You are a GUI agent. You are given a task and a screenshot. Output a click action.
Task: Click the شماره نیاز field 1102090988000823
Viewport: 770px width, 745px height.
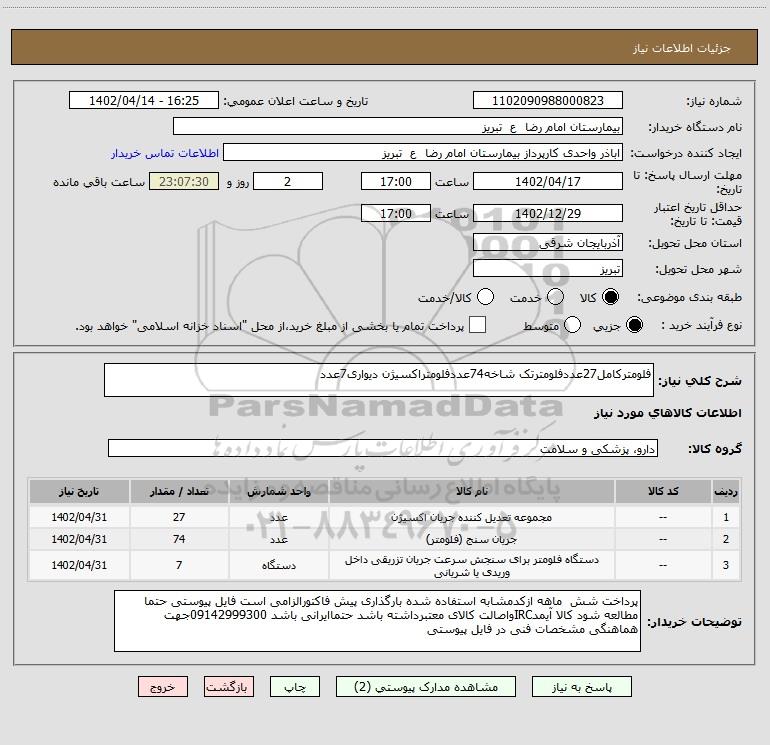tap(548, 100)
